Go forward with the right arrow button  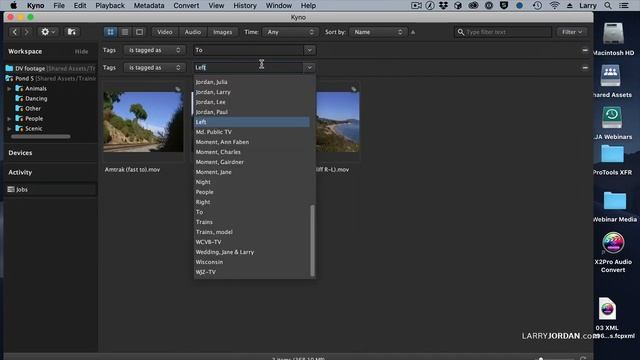pyautogui.click(x=27, y=32)
